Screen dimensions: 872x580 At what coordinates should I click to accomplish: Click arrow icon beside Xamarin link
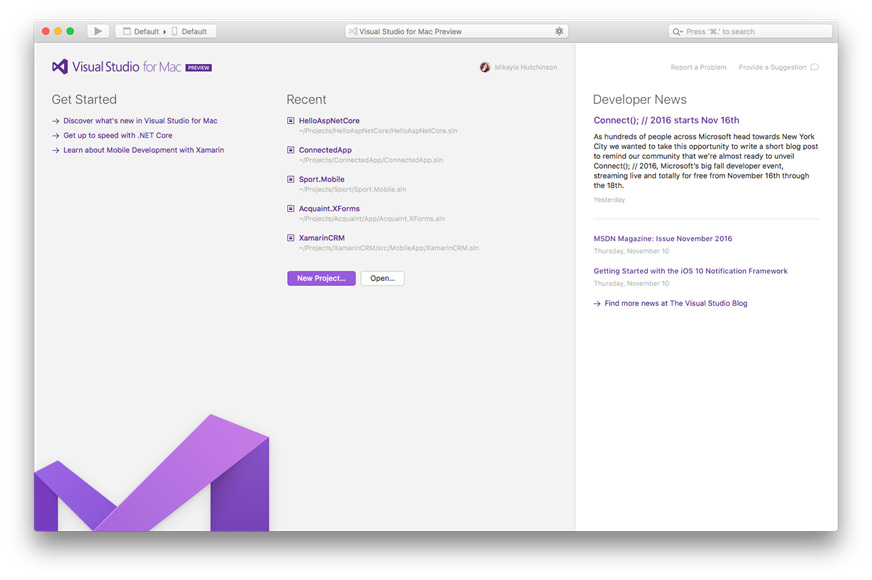point(56,150)
